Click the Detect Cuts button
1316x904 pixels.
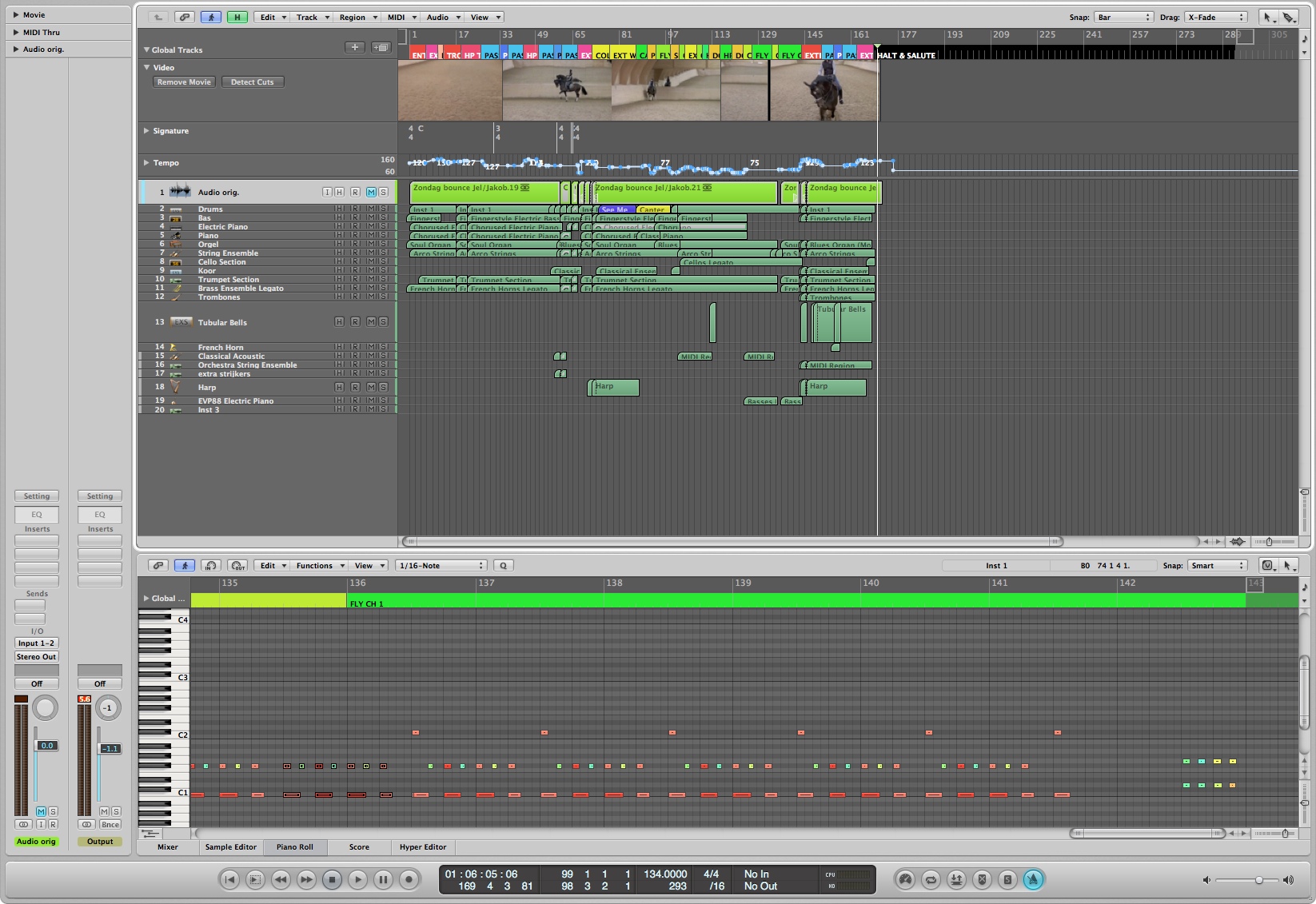point(252,82)
